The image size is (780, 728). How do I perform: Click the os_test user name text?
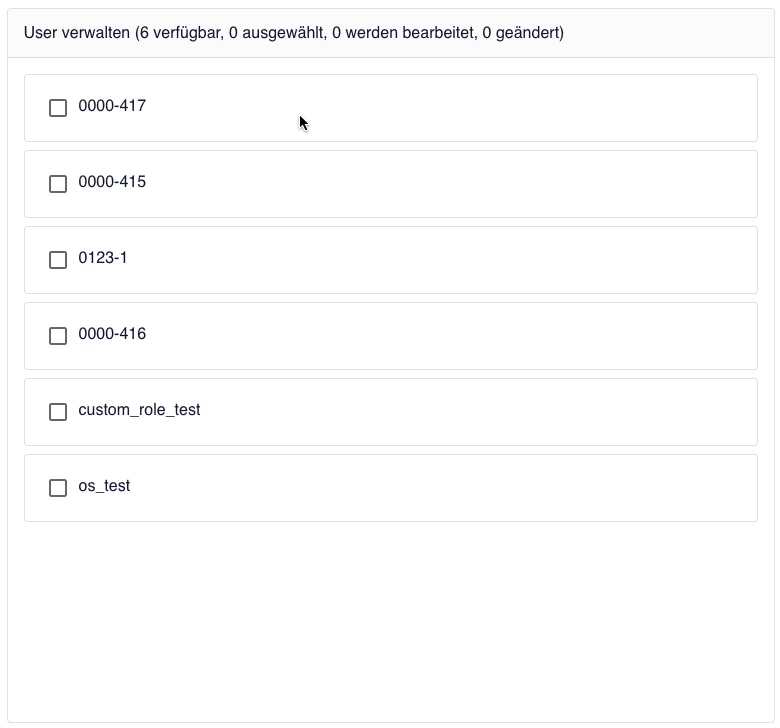click(x=104, y=486)
